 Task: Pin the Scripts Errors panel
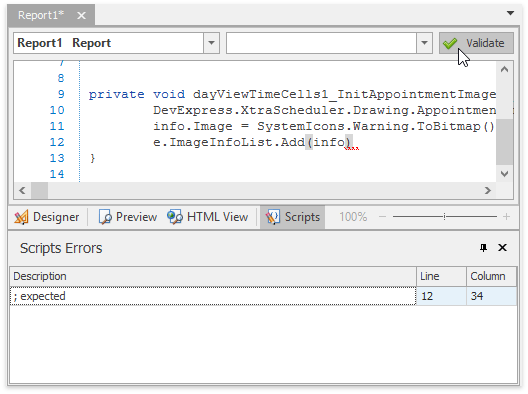pyautogui.click(x=483, y=248)
